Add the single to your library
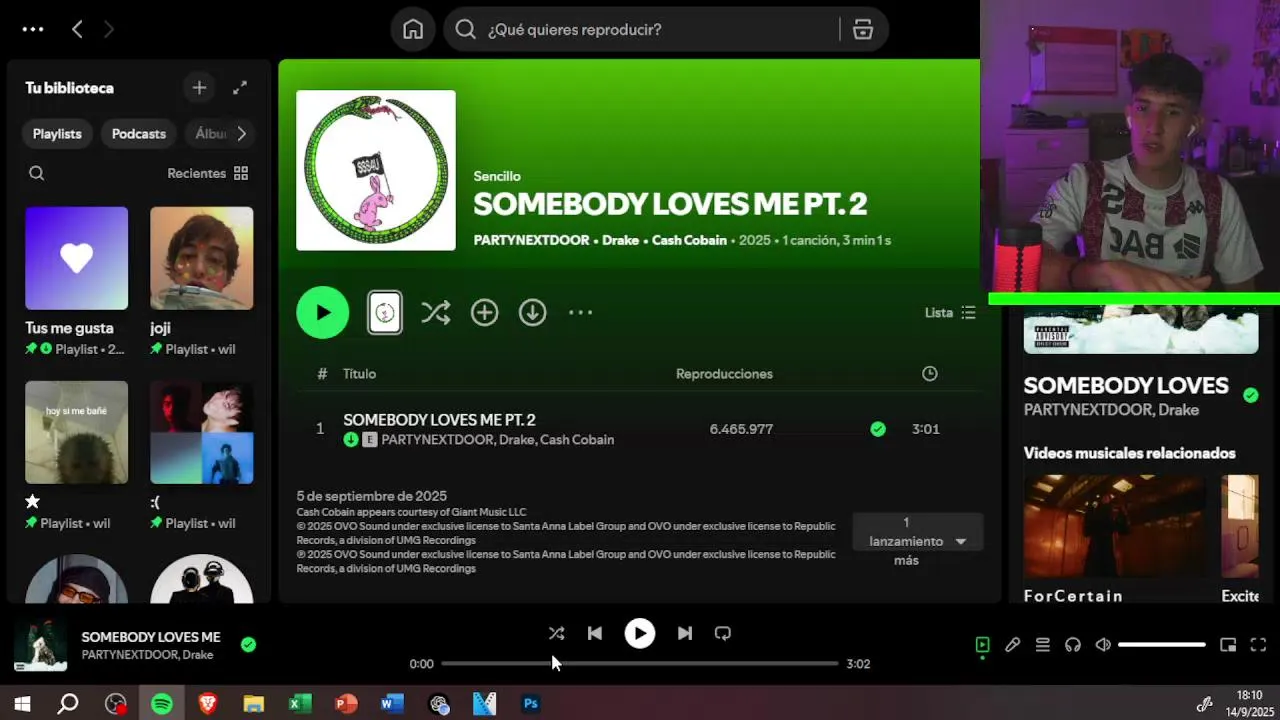Image resolution: width=1280 pixels, height=720 pixels. [x=484, y=313]
